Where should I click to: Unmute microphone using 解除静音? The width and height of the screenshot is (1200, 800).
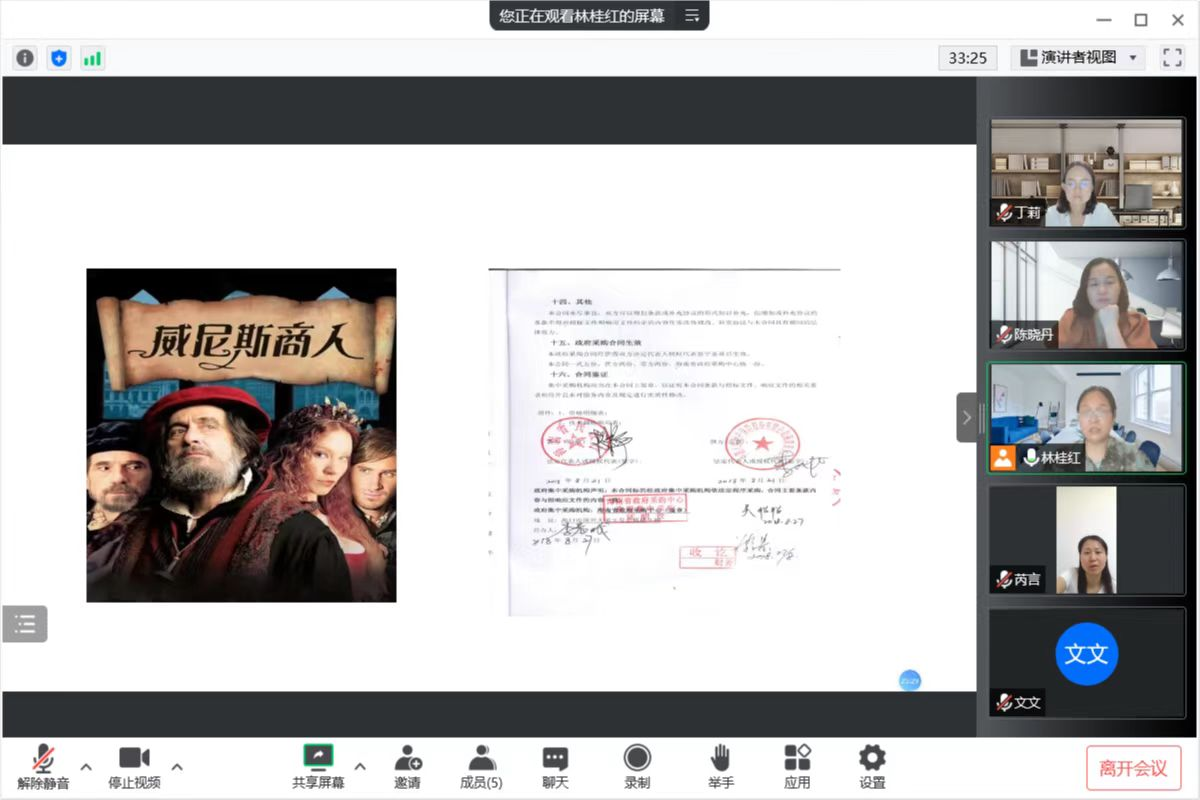click(x=43, y=767)
